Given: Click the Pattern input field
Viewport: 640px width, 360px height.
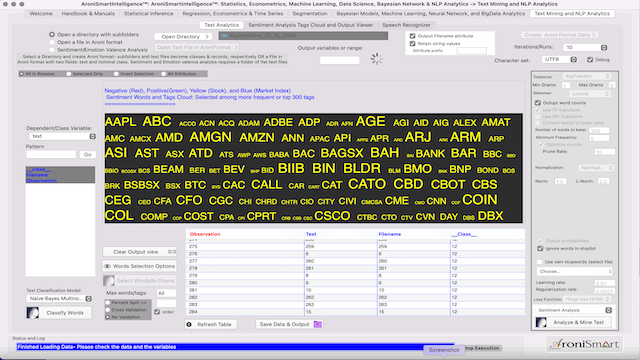Looking at the screenshot, I should [51, 155].
